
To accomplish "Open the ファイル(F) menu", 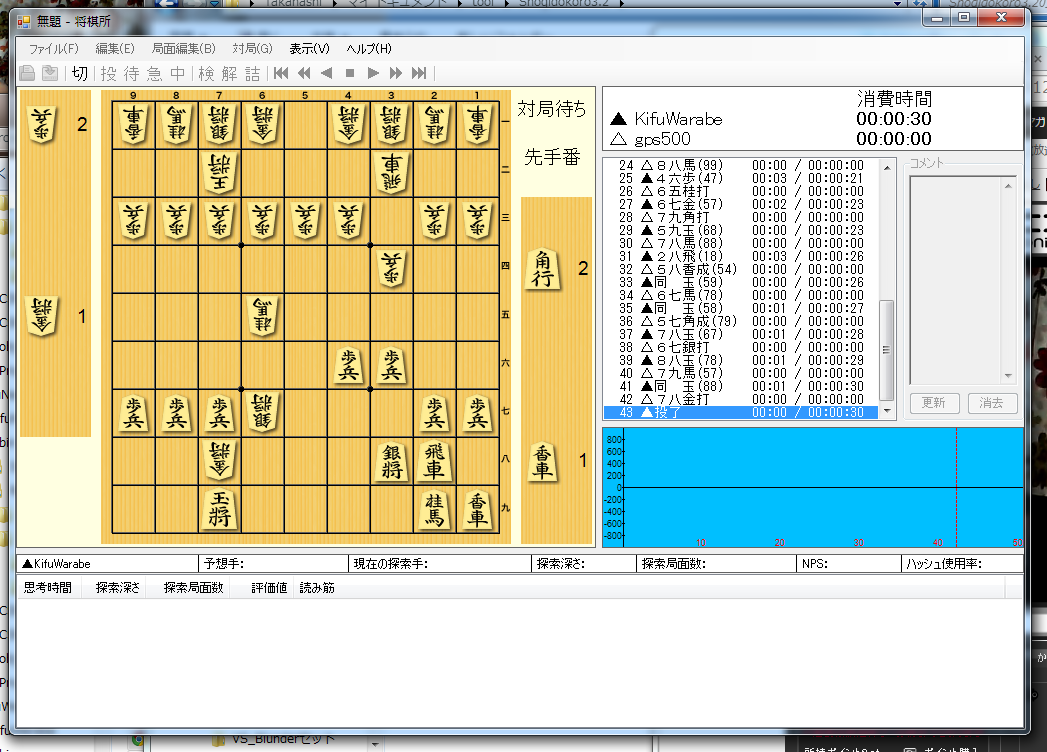I will pyautogui.click(x=53, y=49).
